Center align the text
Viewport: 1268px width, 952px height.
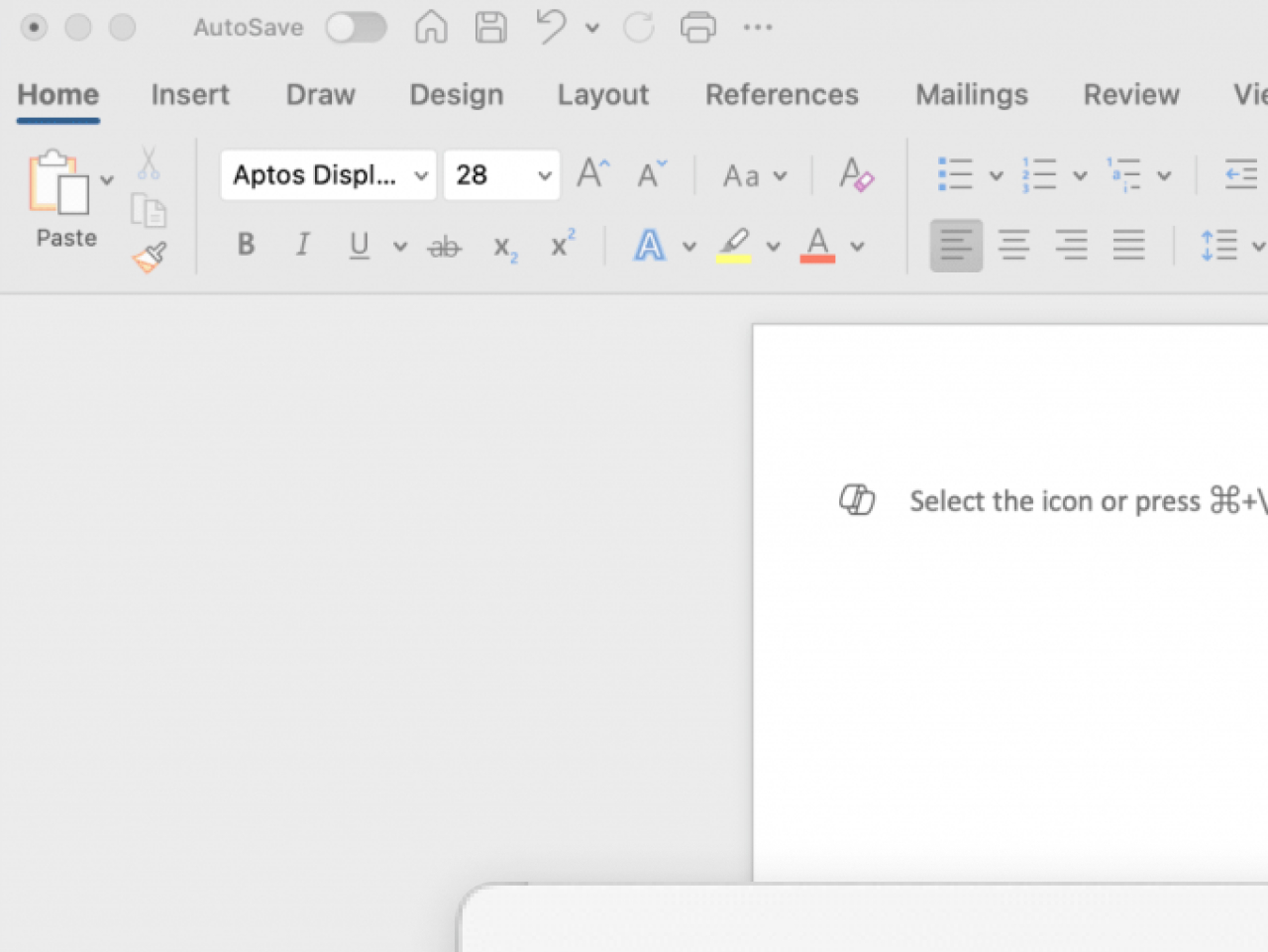1013,245
